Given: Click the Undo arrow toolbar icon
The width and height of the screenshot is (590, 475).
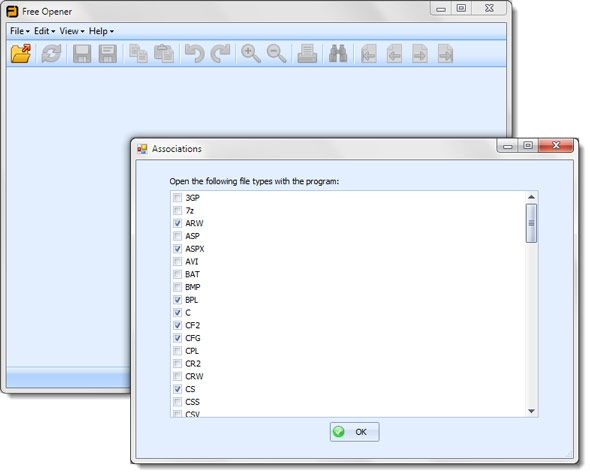Looking at the screenshot, I should point(195,53).
